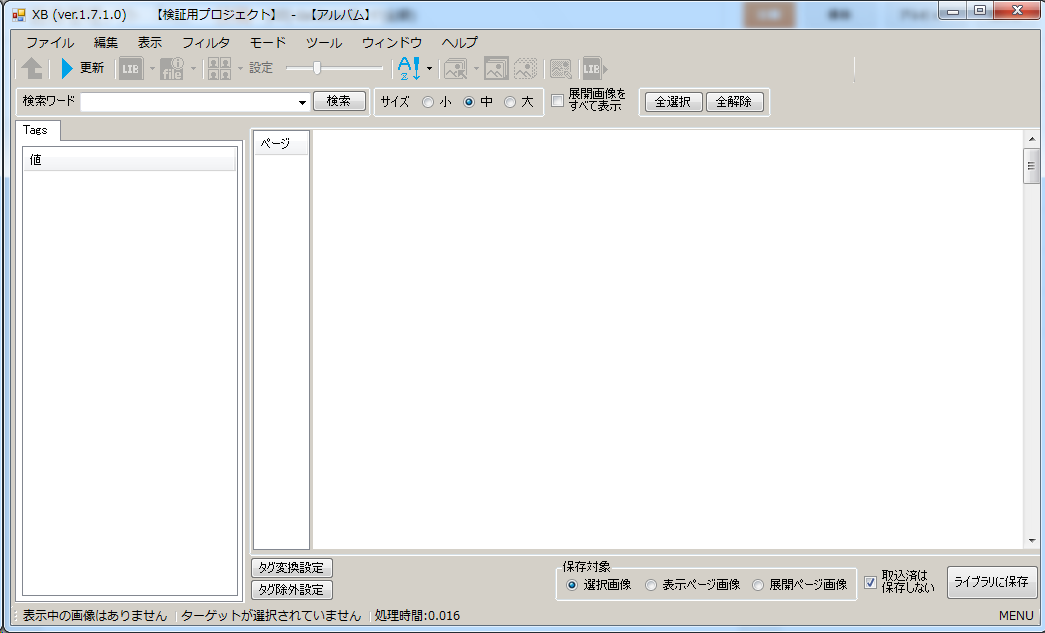
Task: Open the 検索ワード dropdown list
Action: [303, 102]
